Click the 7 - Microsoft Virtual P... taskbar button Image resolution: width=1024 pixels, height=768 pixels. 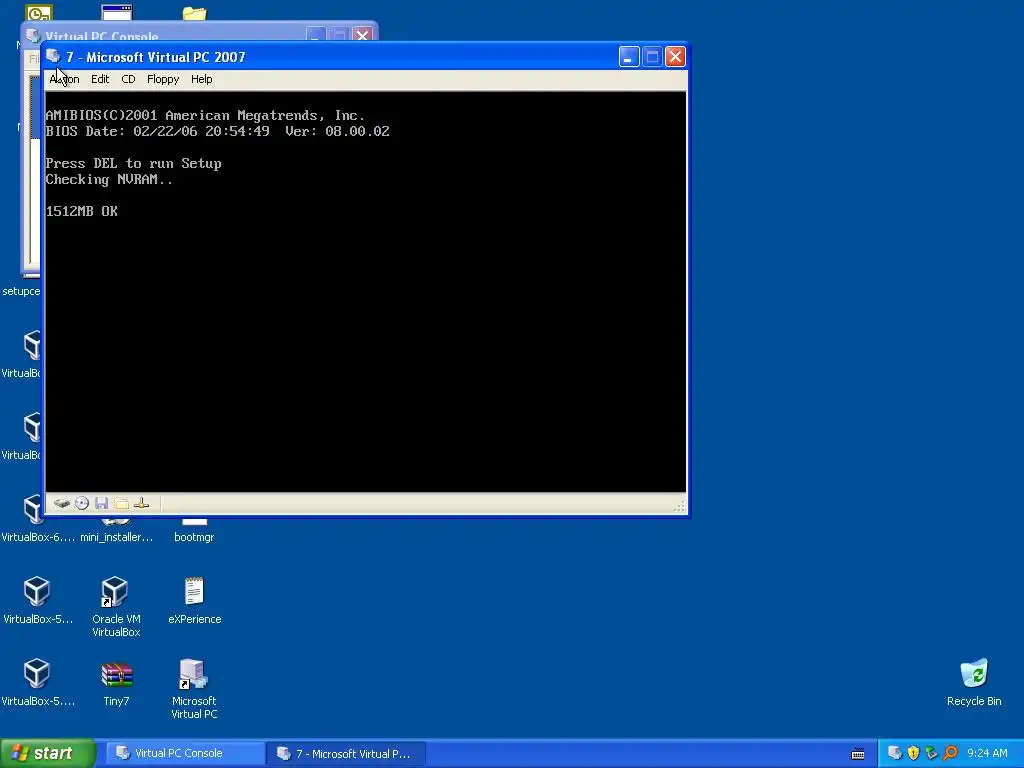coord(346,753)
